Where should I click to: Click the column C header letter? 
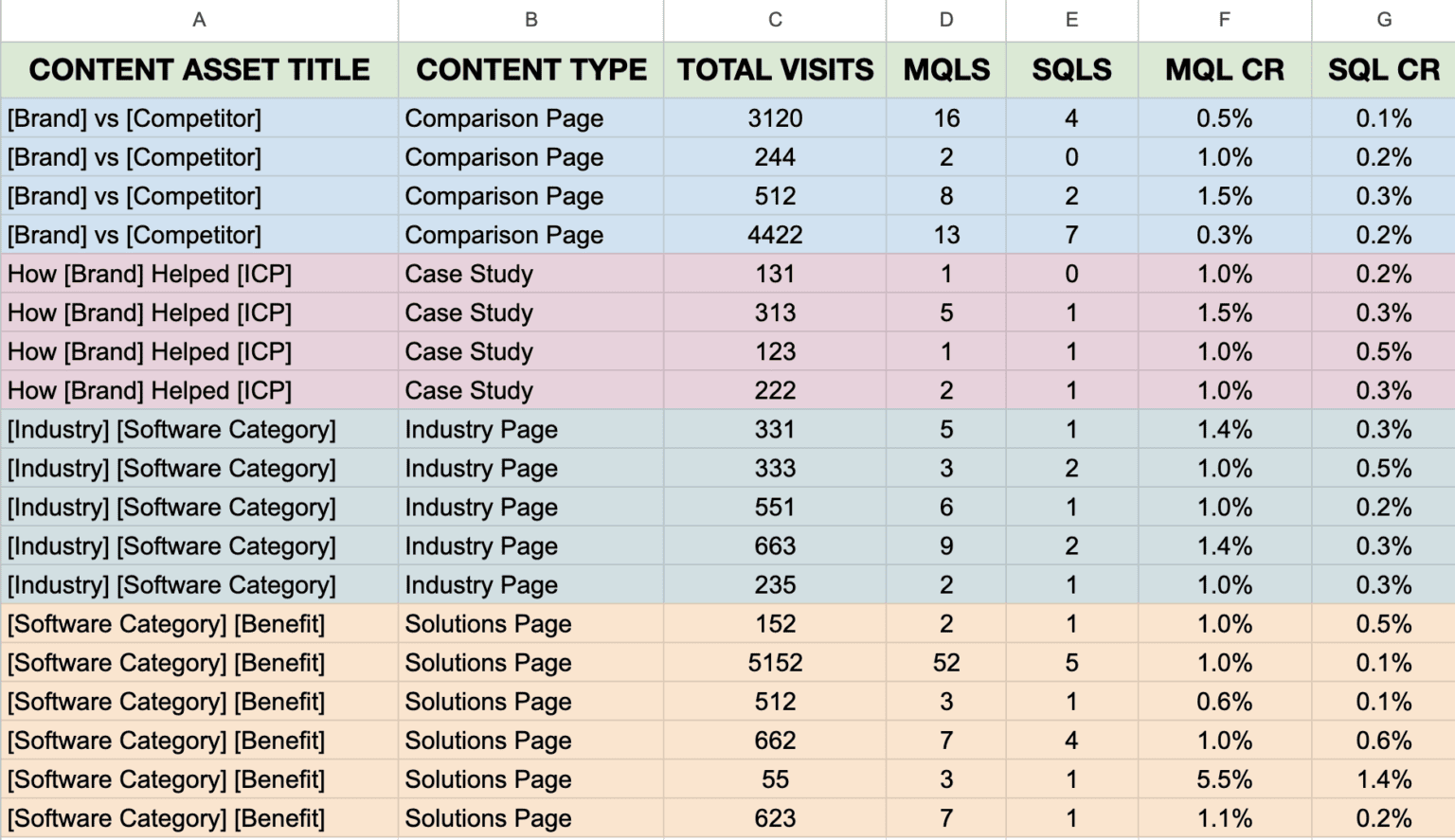[x=775, y=20]
